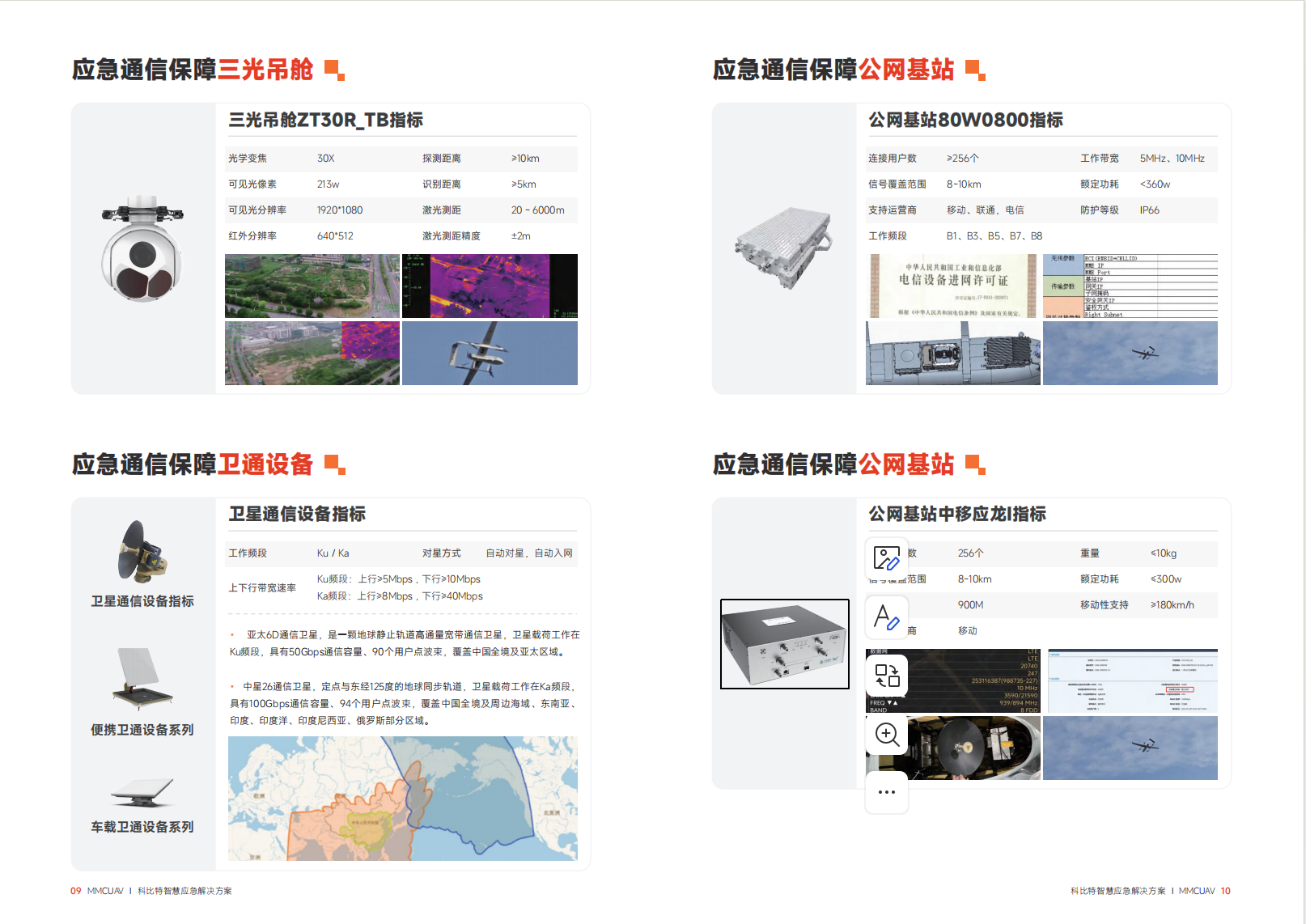Click the 便携卫通设备系列 label
Screen dimensions: 1306x924
[x=142, y=730]
